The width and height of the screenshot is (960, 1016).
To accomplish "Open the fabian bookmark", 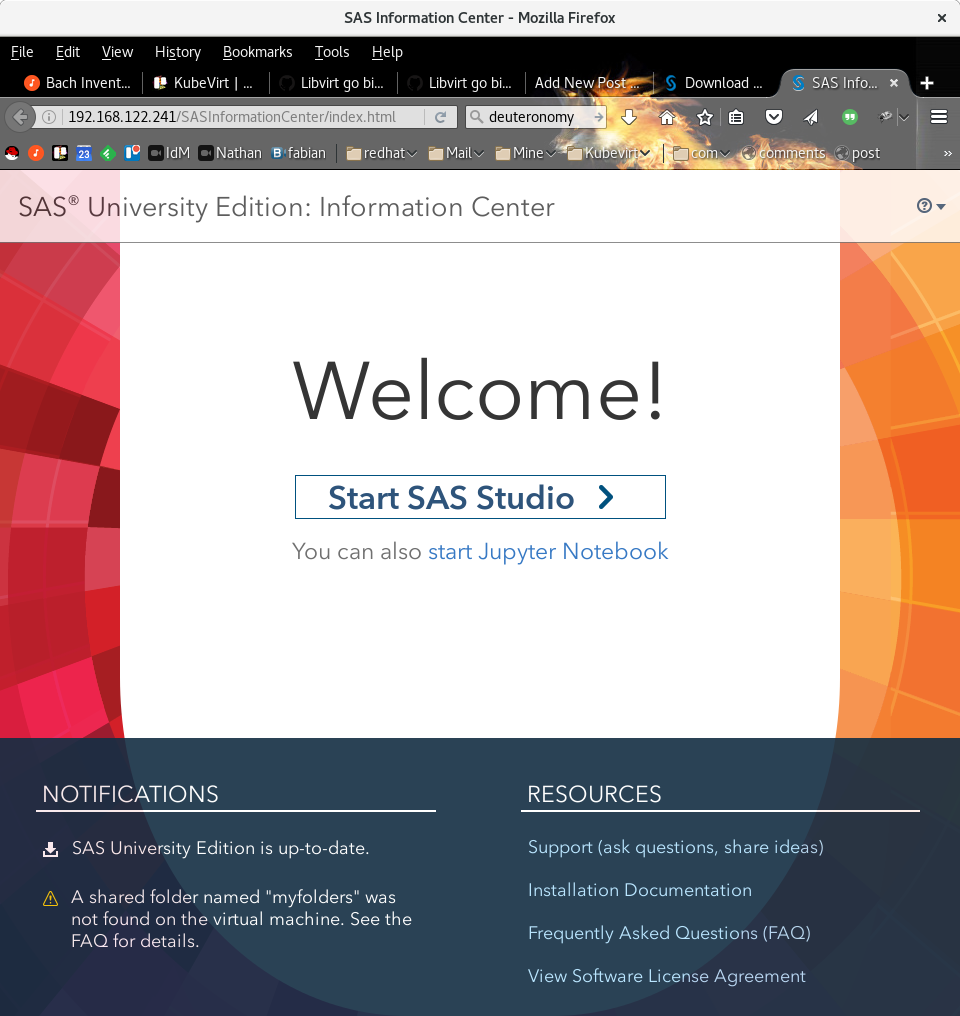I will pyautogui.click(x=299, y=154).
